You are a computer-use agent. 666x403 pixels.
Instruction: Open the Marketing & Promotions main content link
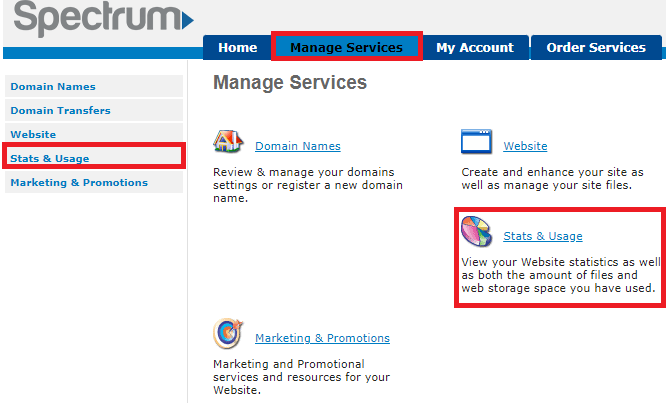point(322,338)
